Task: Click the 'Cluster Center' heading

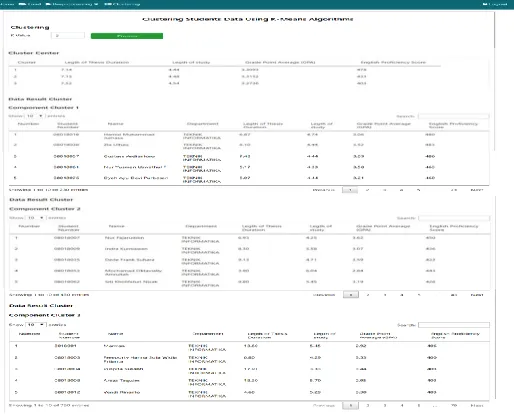Action: [x=34, y=53]
